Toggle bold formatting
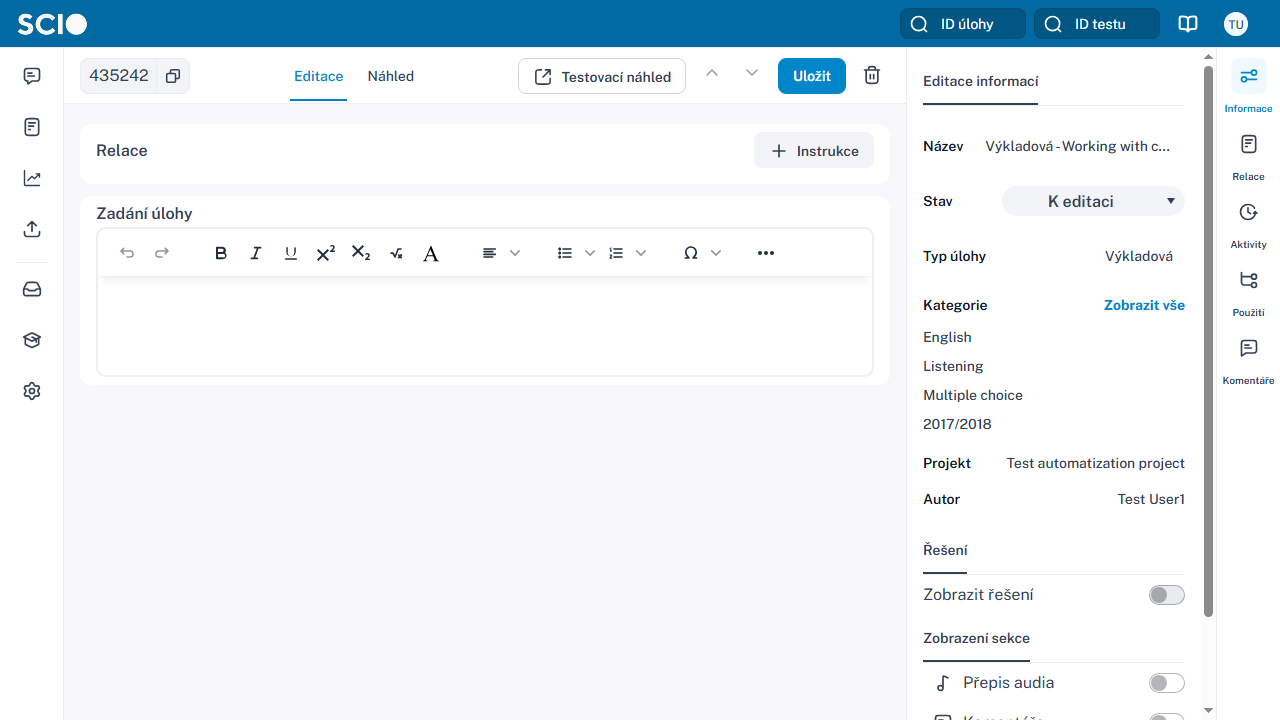 coord(221,253)
